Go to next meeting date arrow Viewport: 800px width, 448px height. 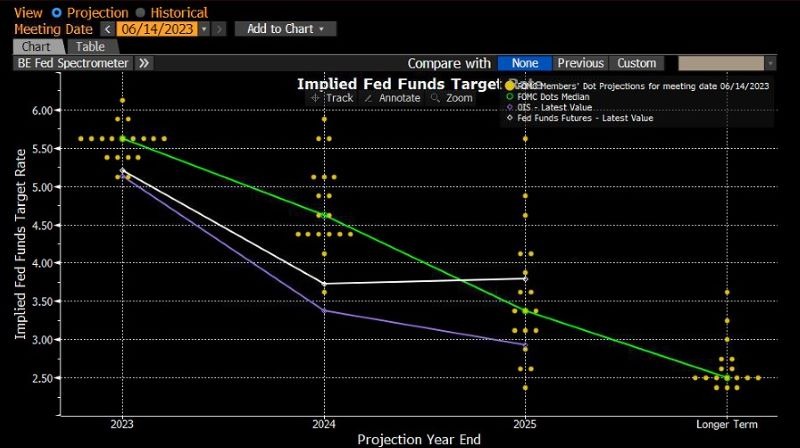(219, 29)
